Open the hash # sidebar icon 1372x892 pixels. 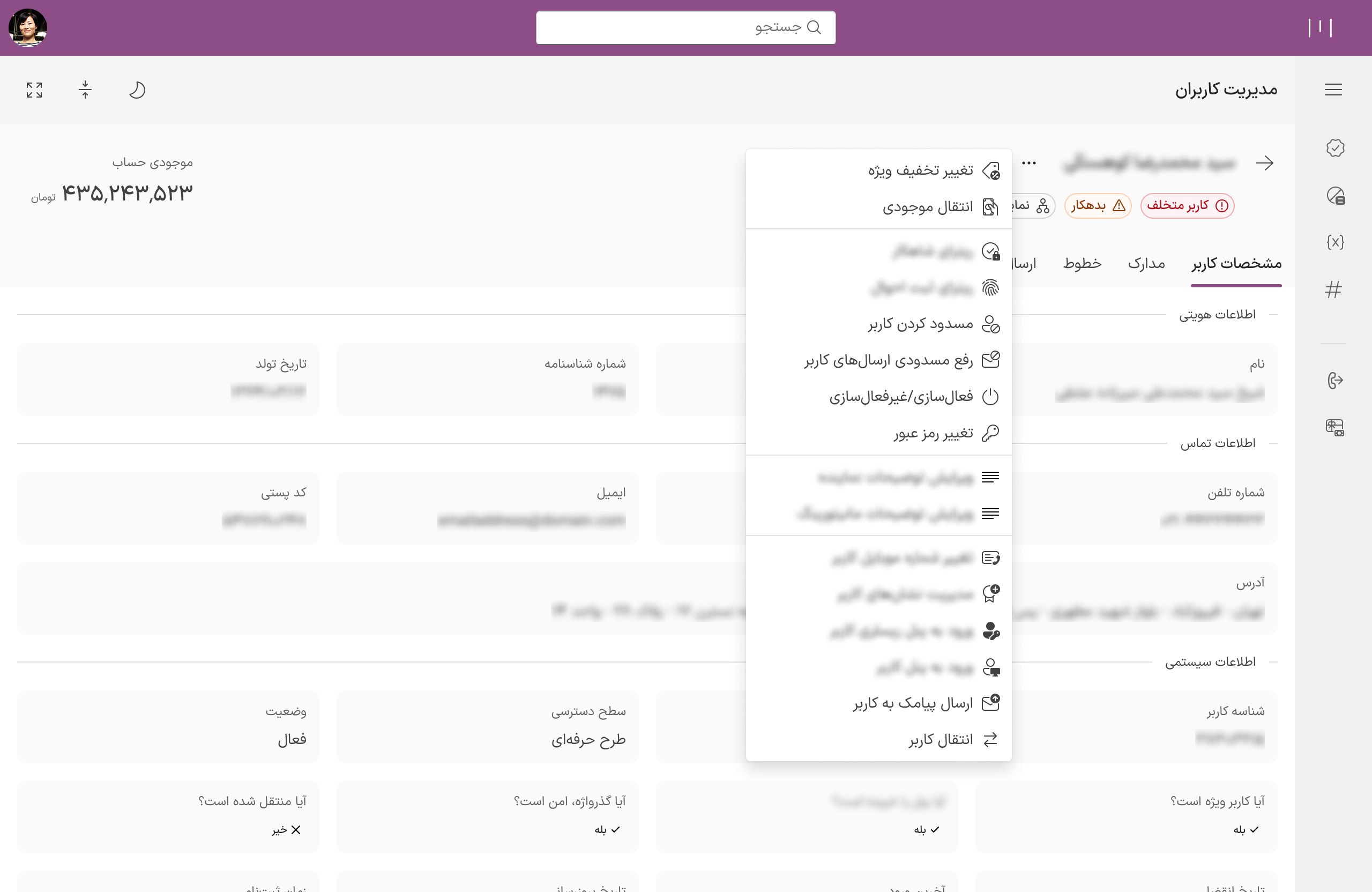1333,289
